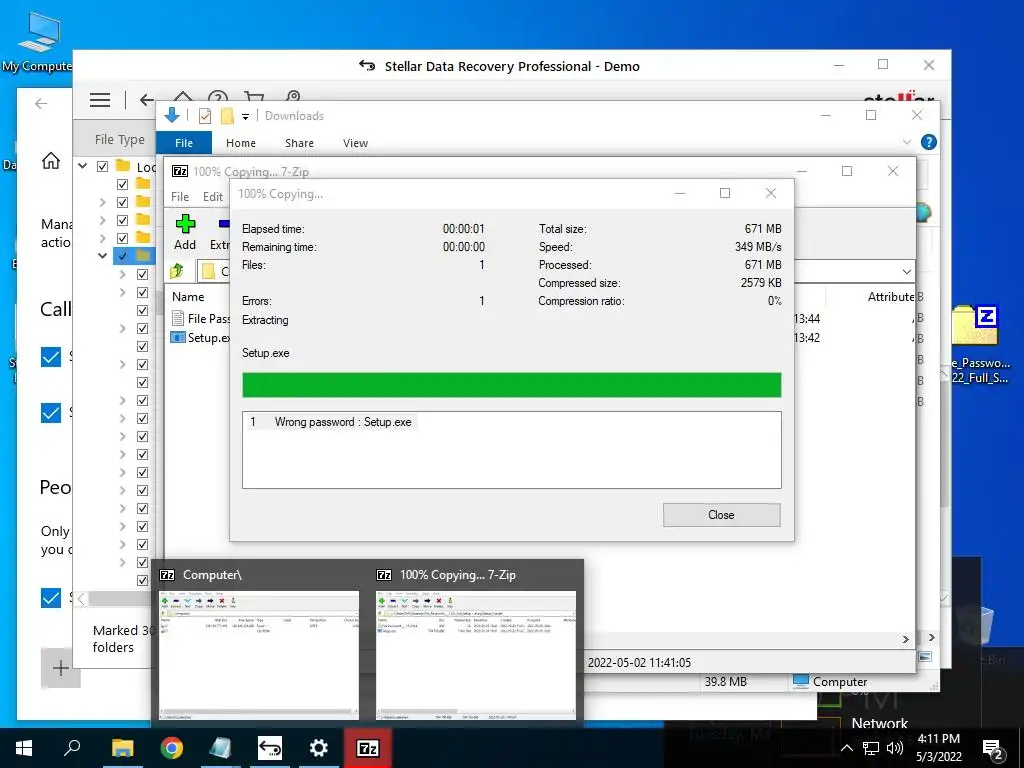Open the 7-Zip path dropdown arrow
1024x768 pixels.
(906, 272)
